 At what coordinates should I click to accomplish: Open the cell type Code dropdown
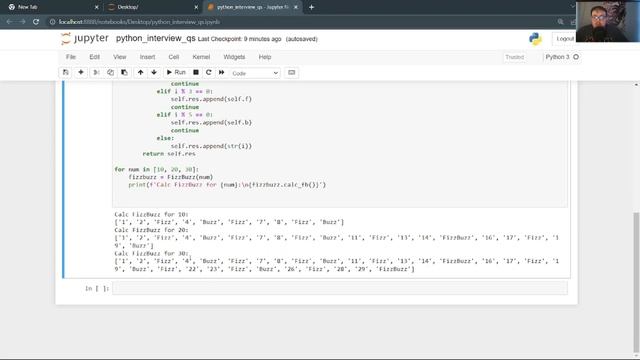point(255,73)
